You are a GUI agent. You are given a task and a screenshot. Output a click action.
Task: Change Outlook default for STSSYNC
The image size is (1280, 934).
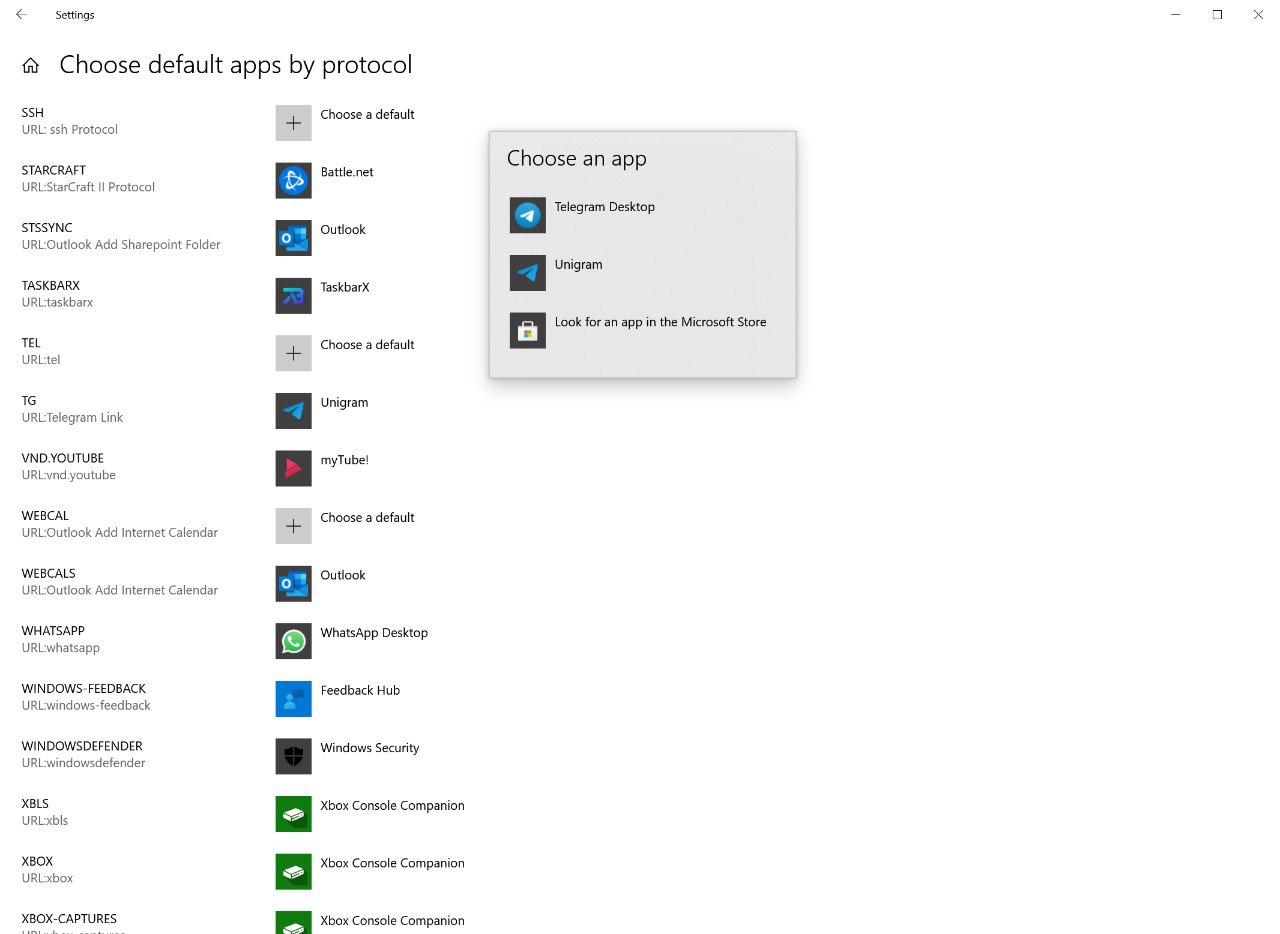click(343, 230)
